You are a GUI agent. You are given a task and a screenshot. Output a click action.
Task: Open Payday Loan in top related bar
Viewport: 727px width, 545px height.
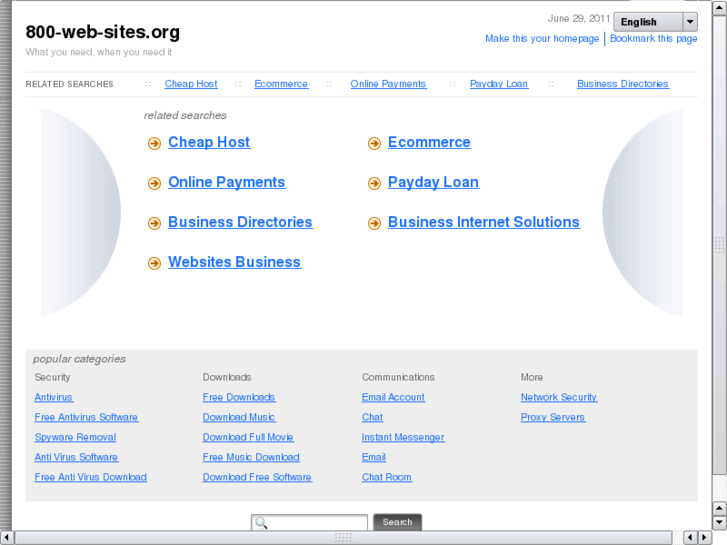(x=499, y=84)
